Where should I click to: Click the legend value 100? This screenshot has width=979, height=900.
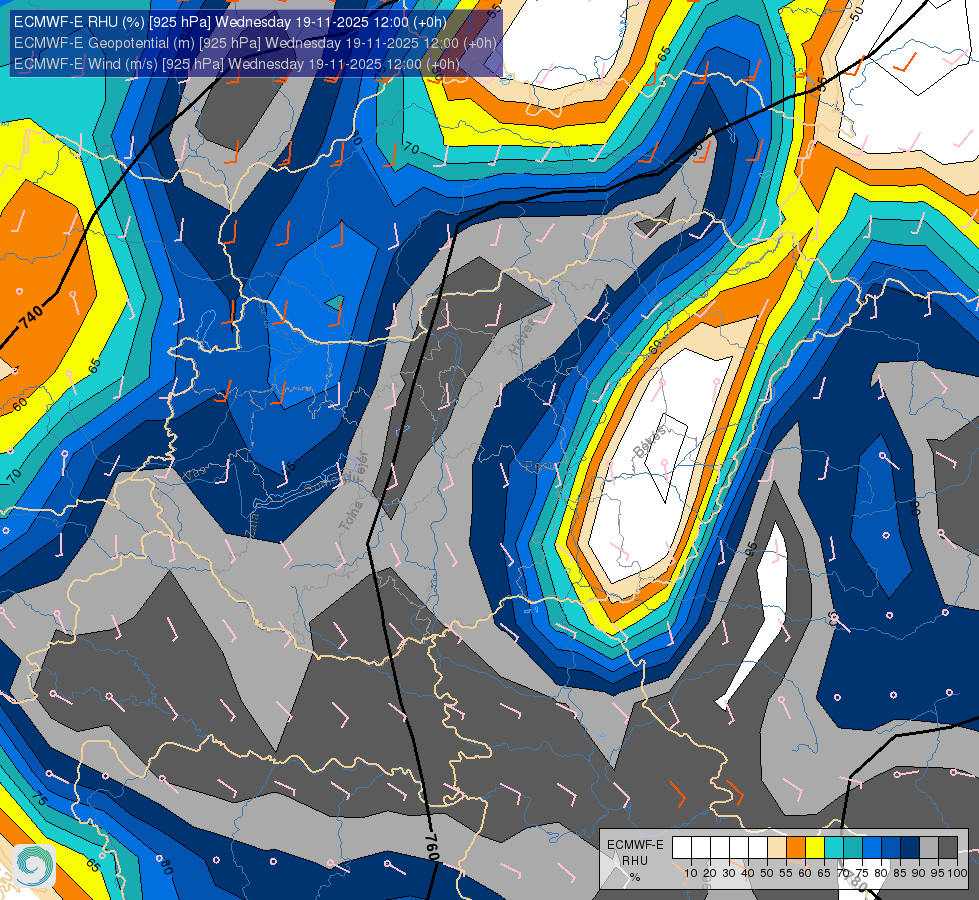(957, 873)
